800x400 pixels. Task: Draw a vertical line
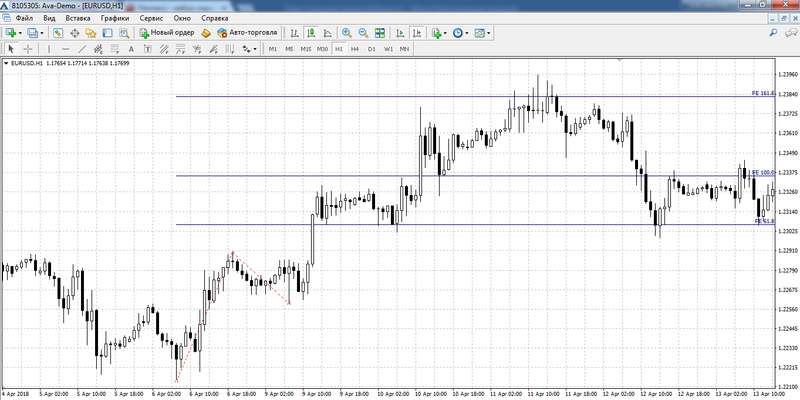click(49, 49)
